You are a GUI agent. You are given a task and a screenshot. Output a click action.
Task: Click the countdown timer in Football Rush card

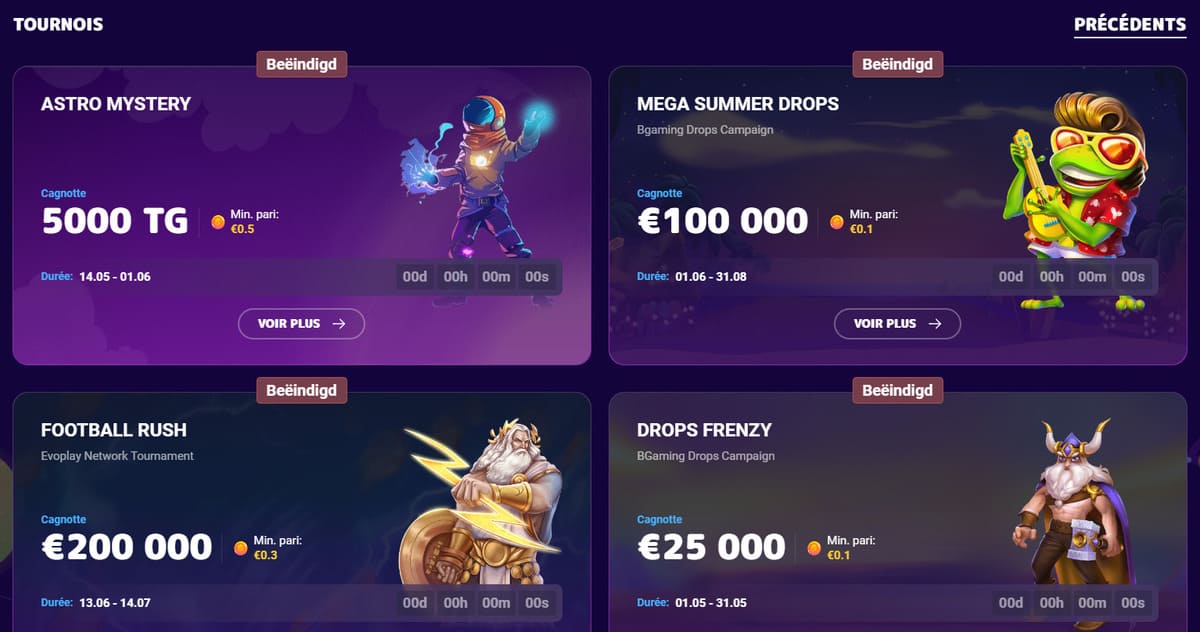coord(476,603)
